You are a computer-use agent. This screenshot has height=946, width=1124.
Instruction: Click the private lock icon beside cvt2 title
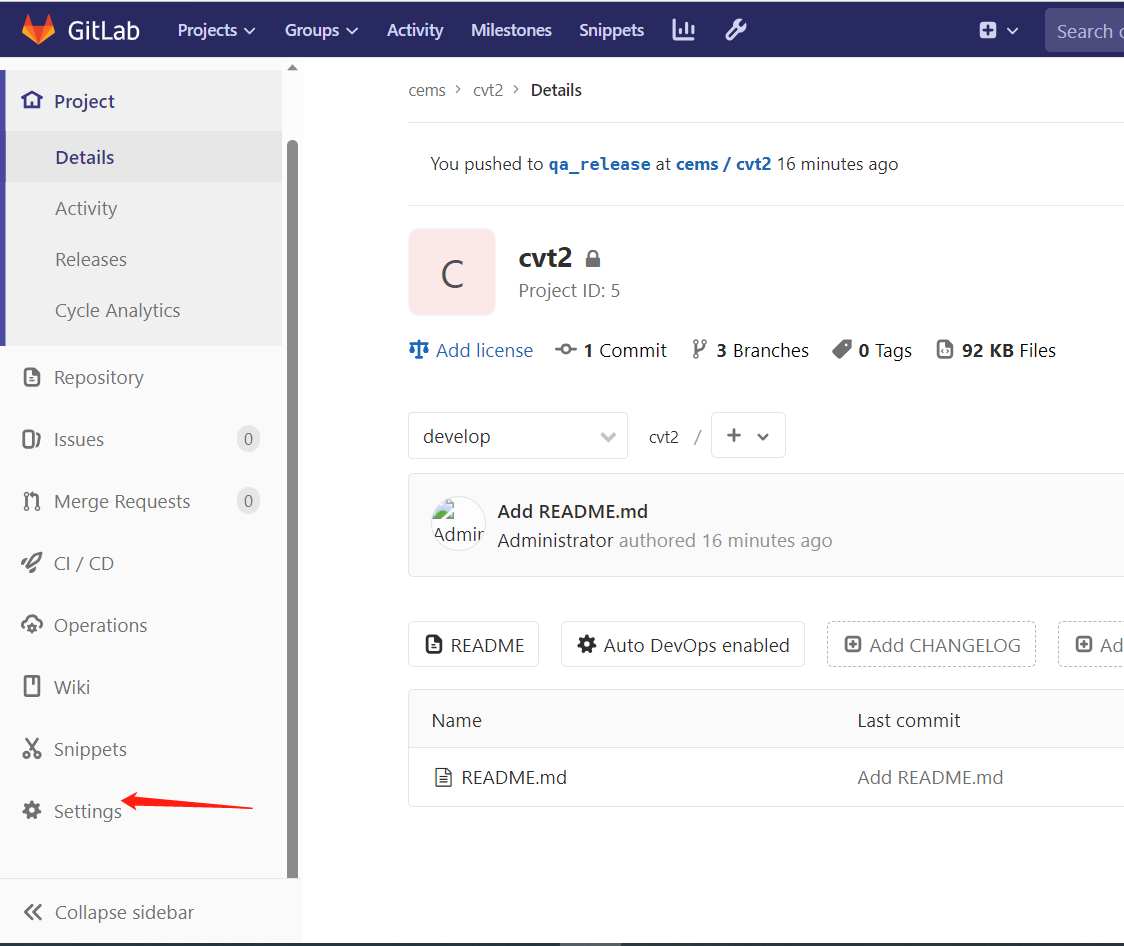(x=592, y=258)
